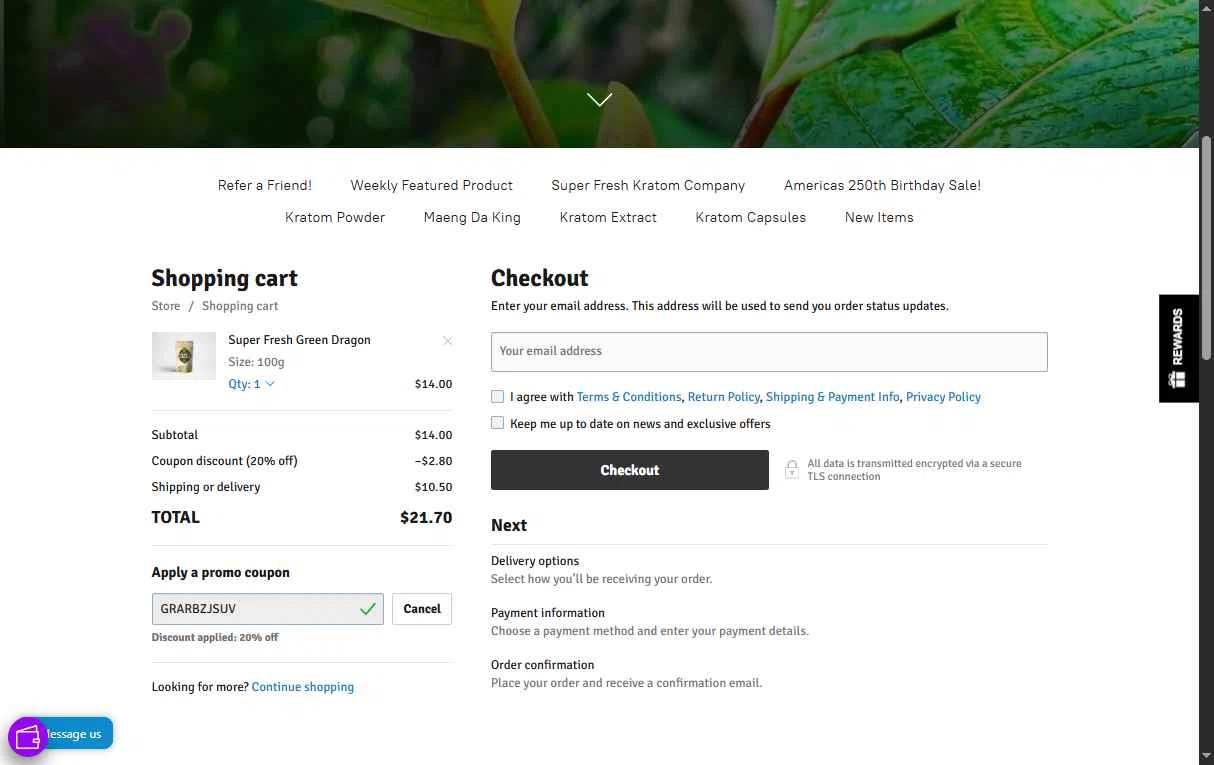Screen dimensions: 1214x765
Task: Agree to Terms & Conditions checkbox
Action: tap(497, 397)
